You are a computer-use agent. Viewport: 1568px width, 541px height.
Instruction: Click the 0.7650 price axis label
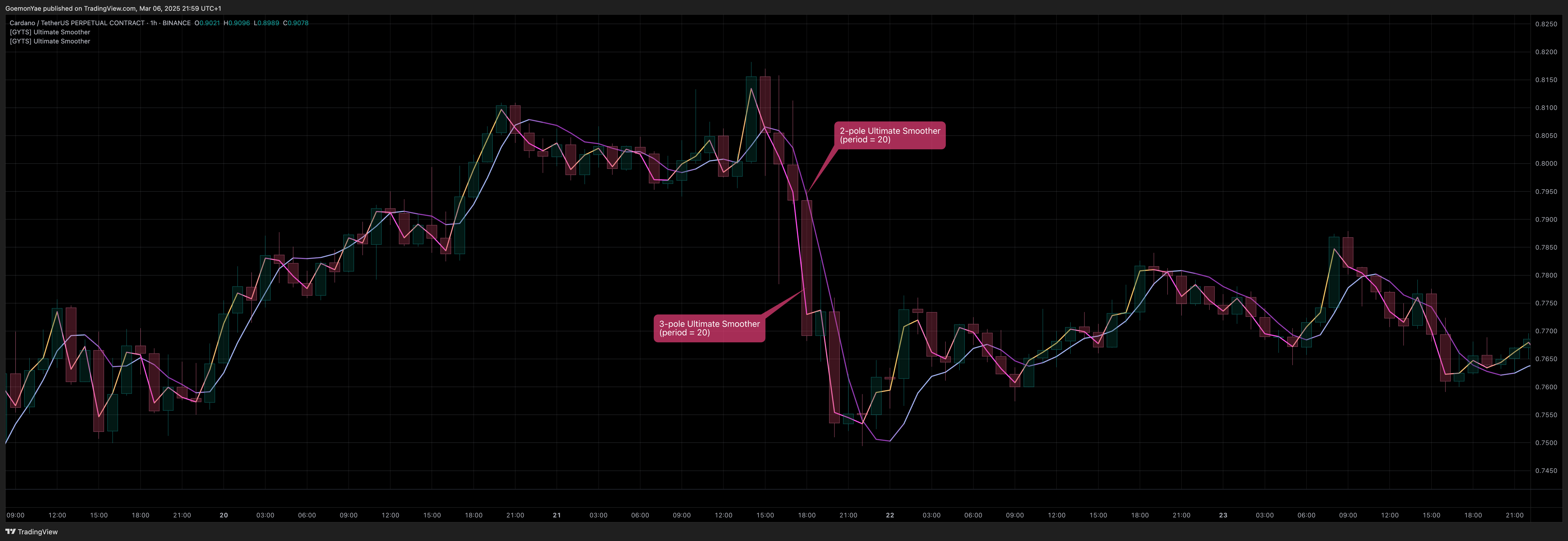coord(1546,359)
